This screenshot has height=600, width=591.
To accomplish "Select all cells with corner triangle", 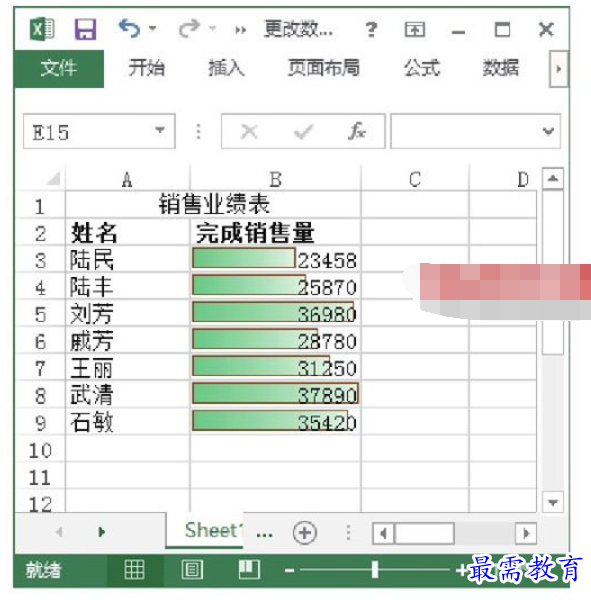I will 53,179.
